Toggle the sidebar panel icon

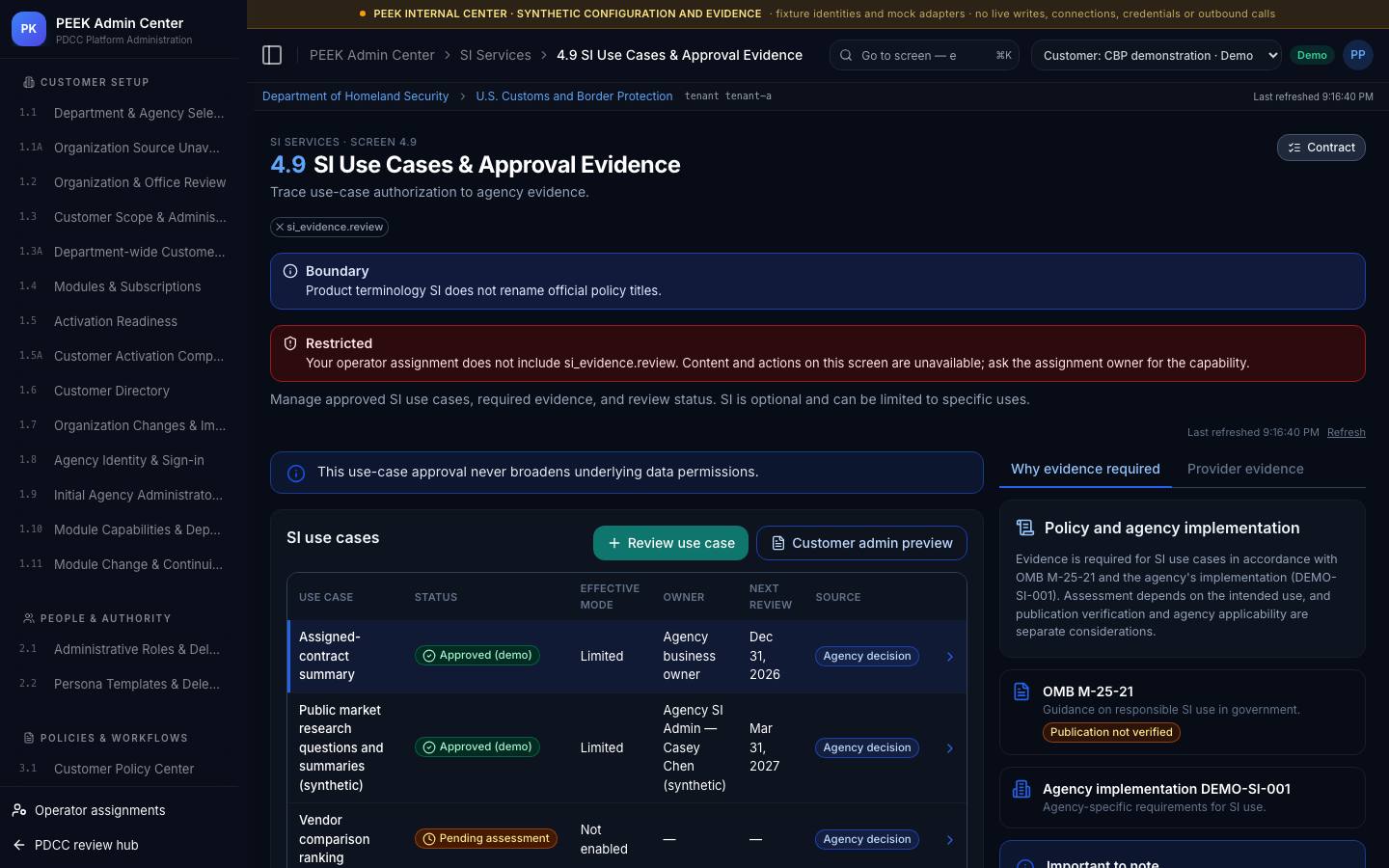tap(272, 55)
